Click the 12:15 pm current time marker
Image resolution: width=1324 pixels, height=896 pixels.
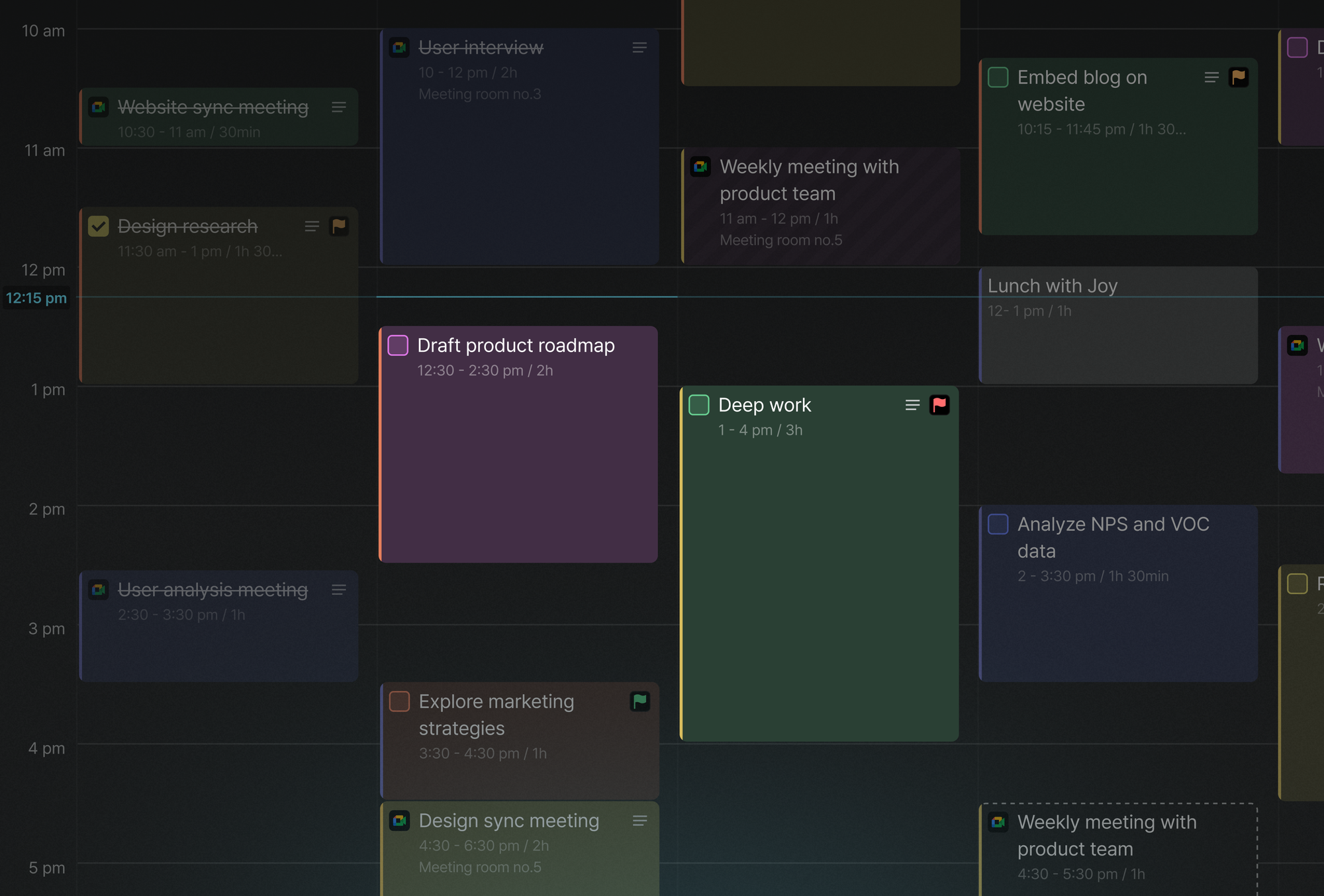click(x=36, y=298)
